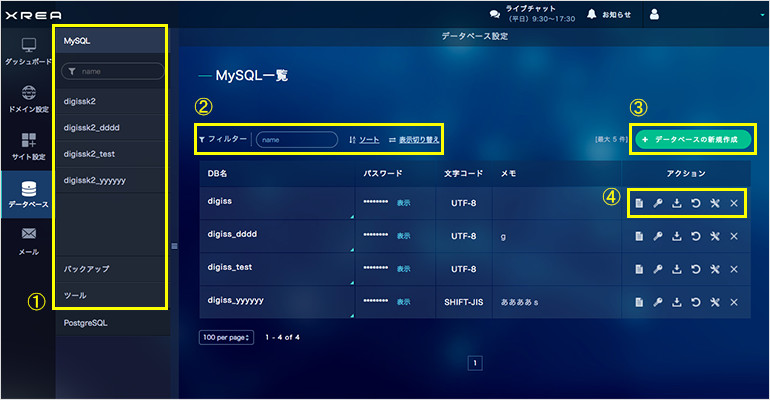
Task: Open the 100 per page dropdown
Action: [x=227, y=337]
